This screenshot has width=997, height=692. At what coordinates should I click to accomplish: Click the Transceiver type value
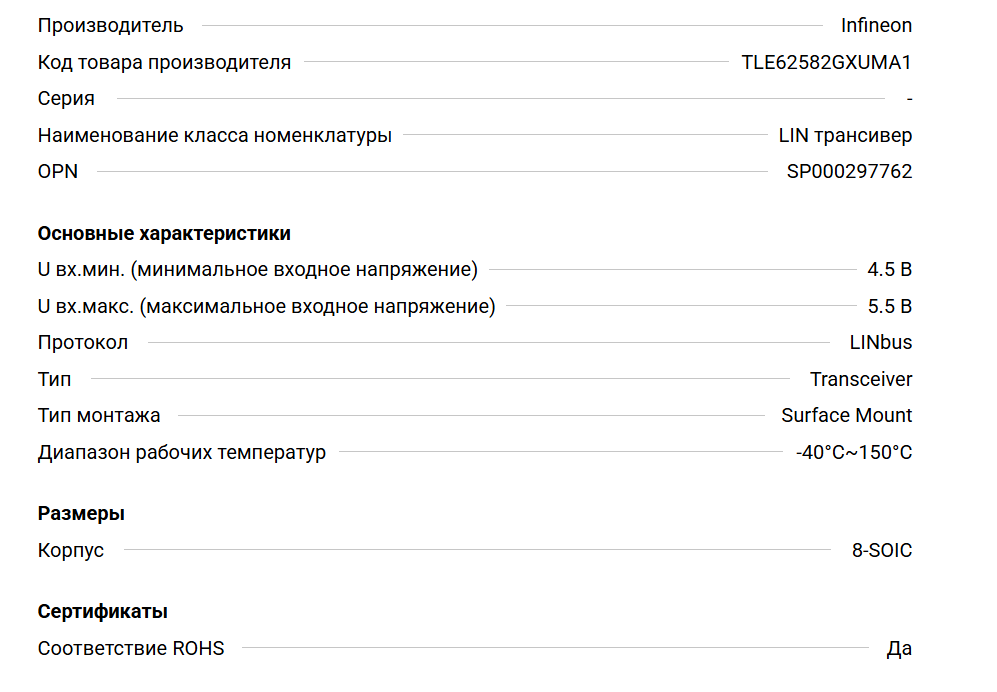pyautogui.click(x=861, y=379)
